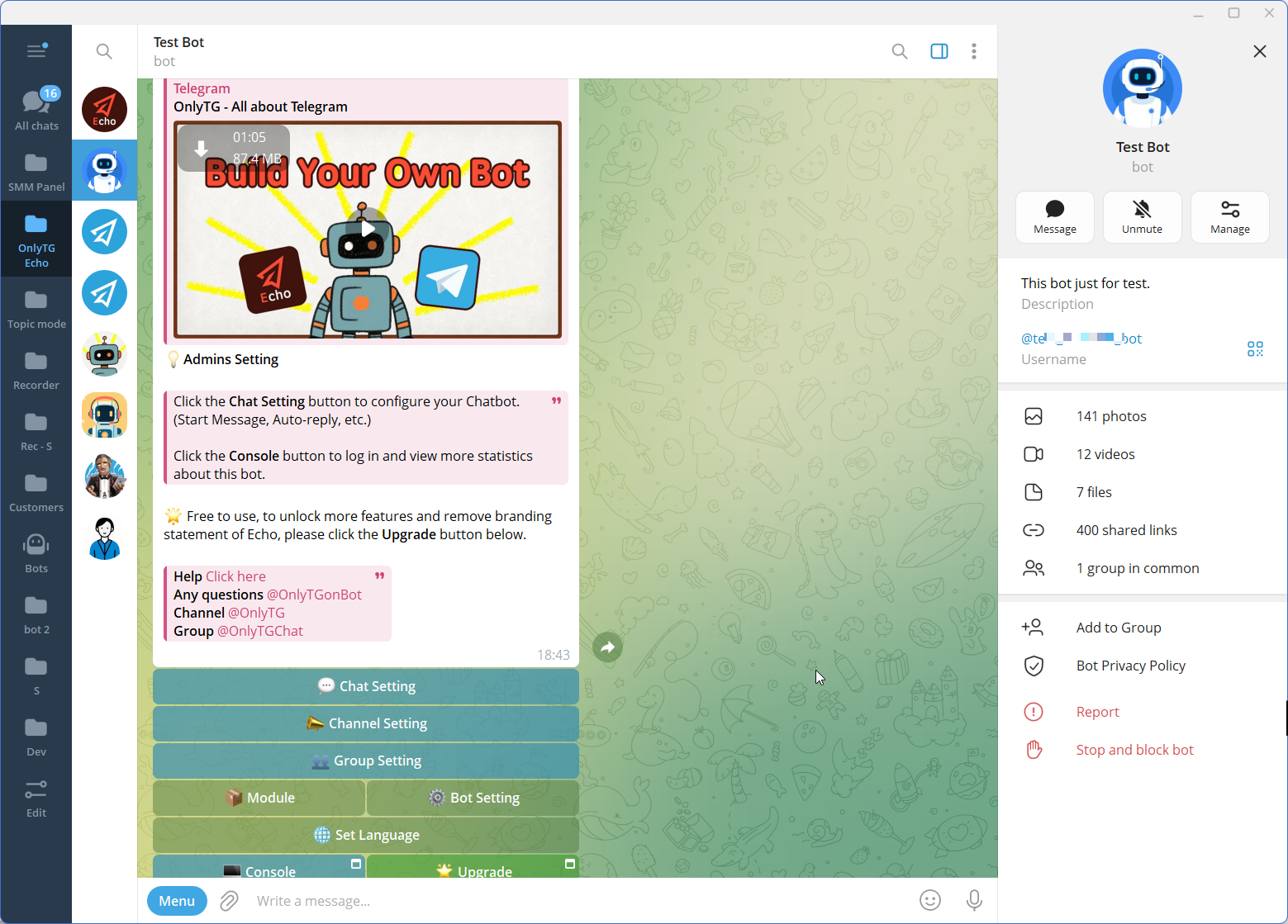Open the @OnlyTG channel link

click(256, 613)
